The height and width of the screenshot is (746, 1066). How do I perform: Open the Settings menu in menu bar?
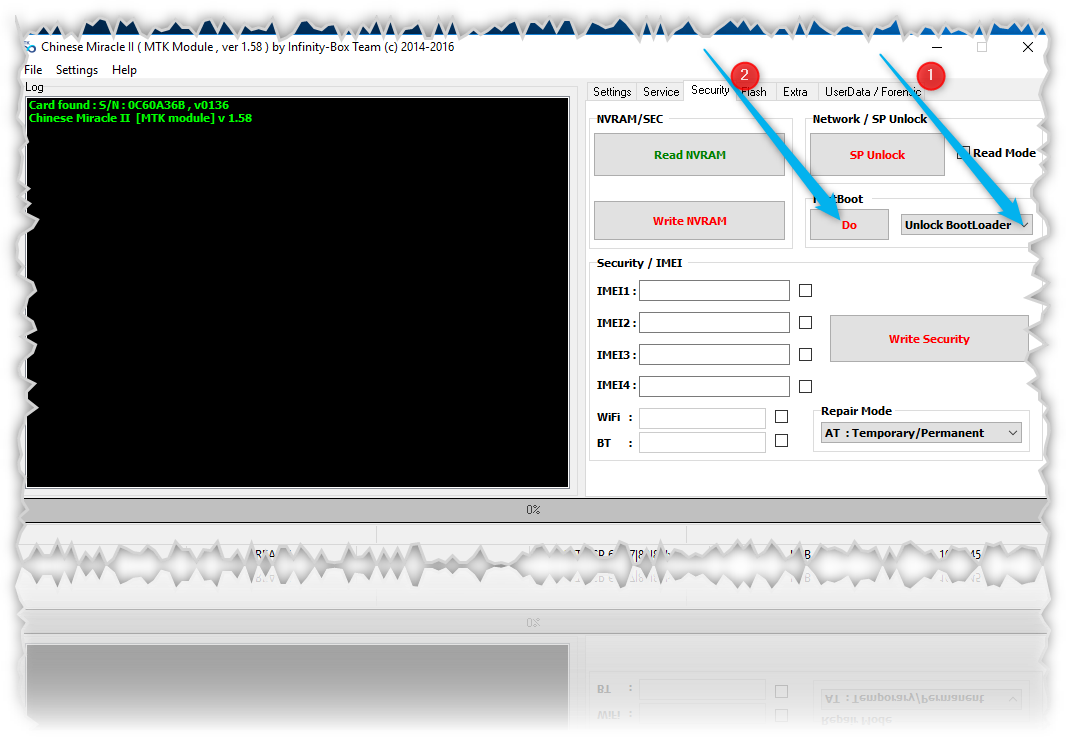tap(77, 69)
